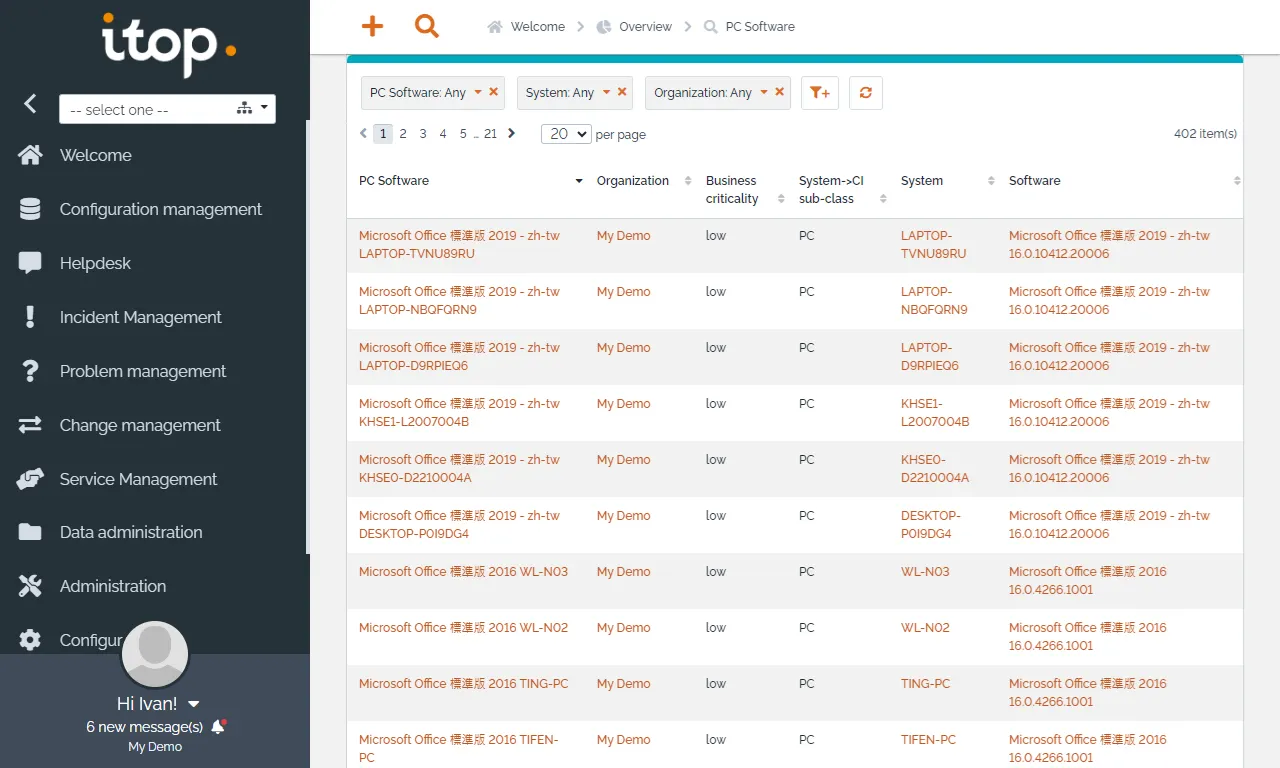Viewport: 1280px width, 768px height.
Task: Click the user avatar picture
Action: click(x=155, y=655)
